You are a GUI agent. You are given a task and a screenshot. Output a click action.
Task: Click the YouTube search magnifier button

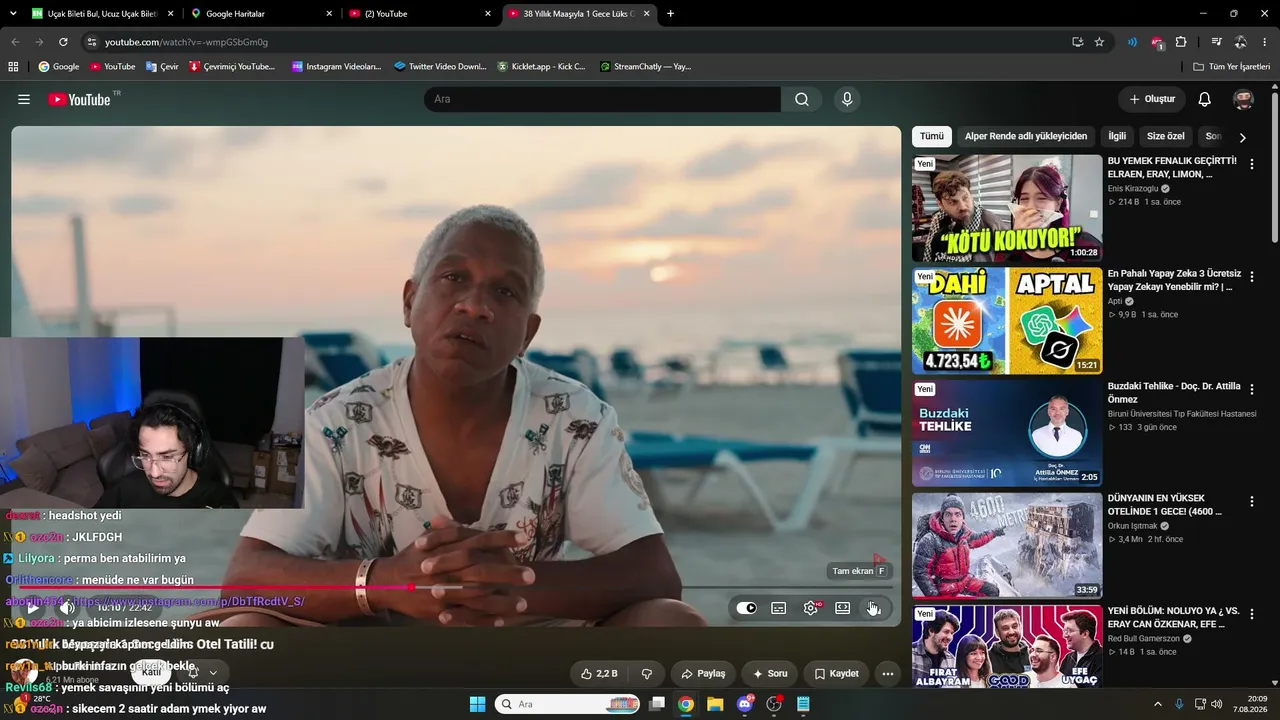(x=802, y=99)
